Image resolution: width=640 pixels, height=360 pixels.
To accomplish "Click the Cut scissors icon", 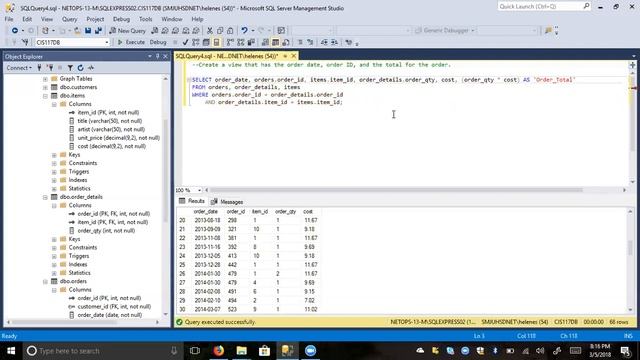I will (x=210, y=31).
